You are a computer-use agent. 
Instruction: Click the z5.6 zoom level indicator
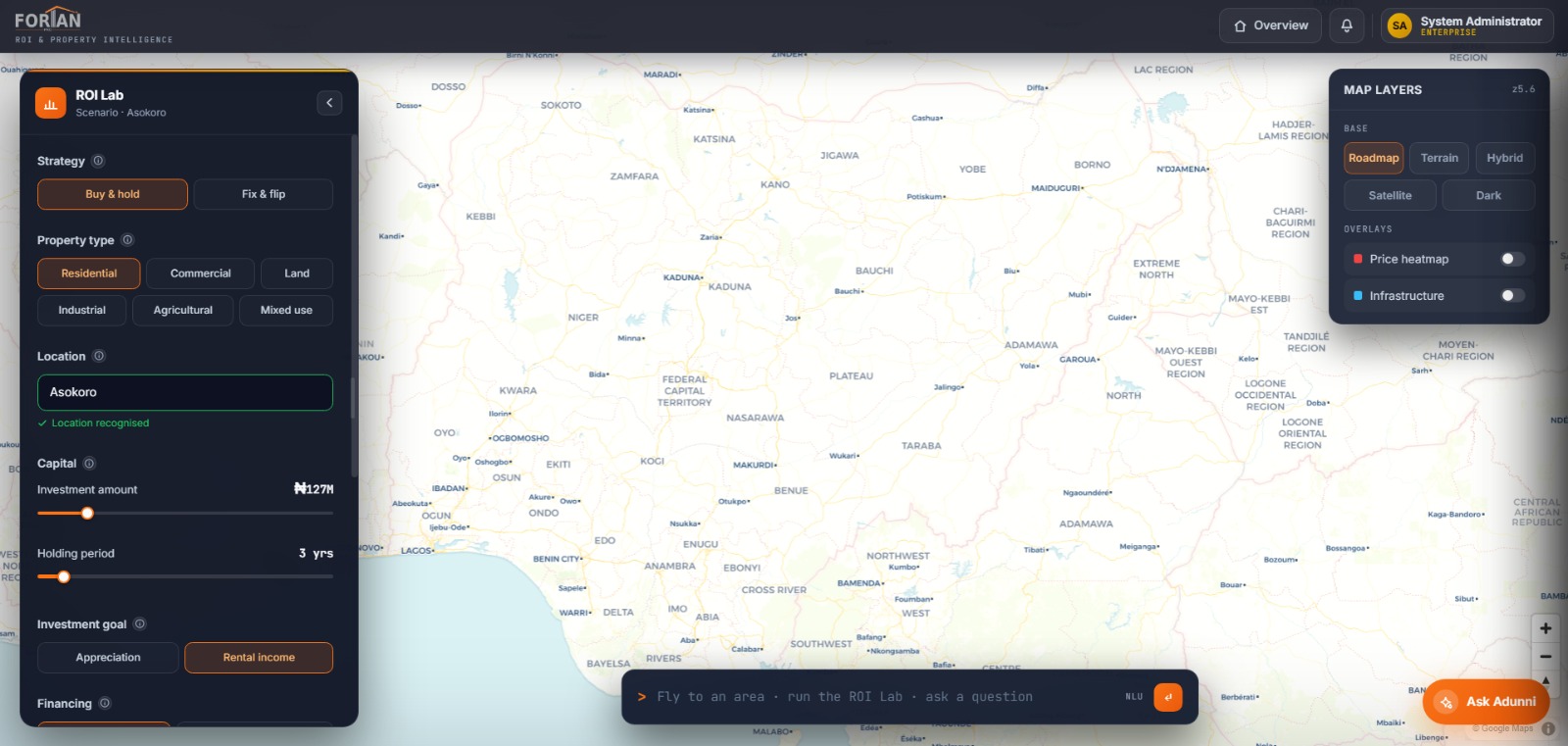1524,89
